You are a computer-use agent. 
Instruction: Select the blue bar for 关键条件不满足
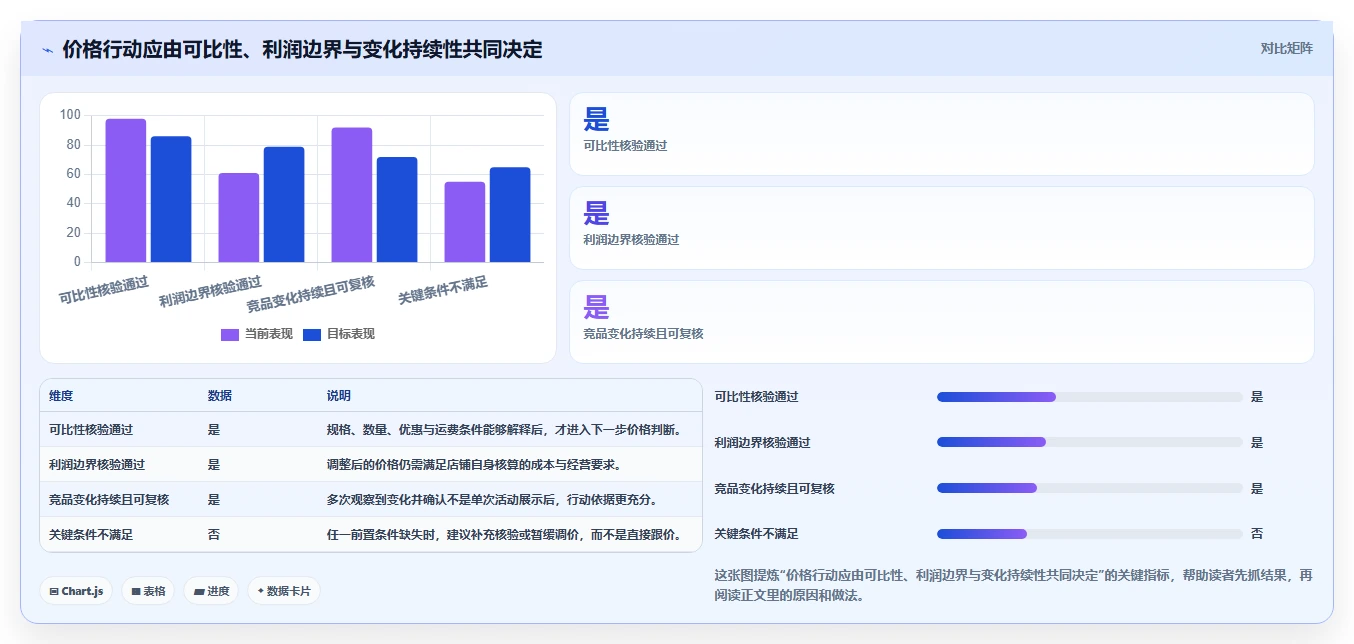click(510, 215)
